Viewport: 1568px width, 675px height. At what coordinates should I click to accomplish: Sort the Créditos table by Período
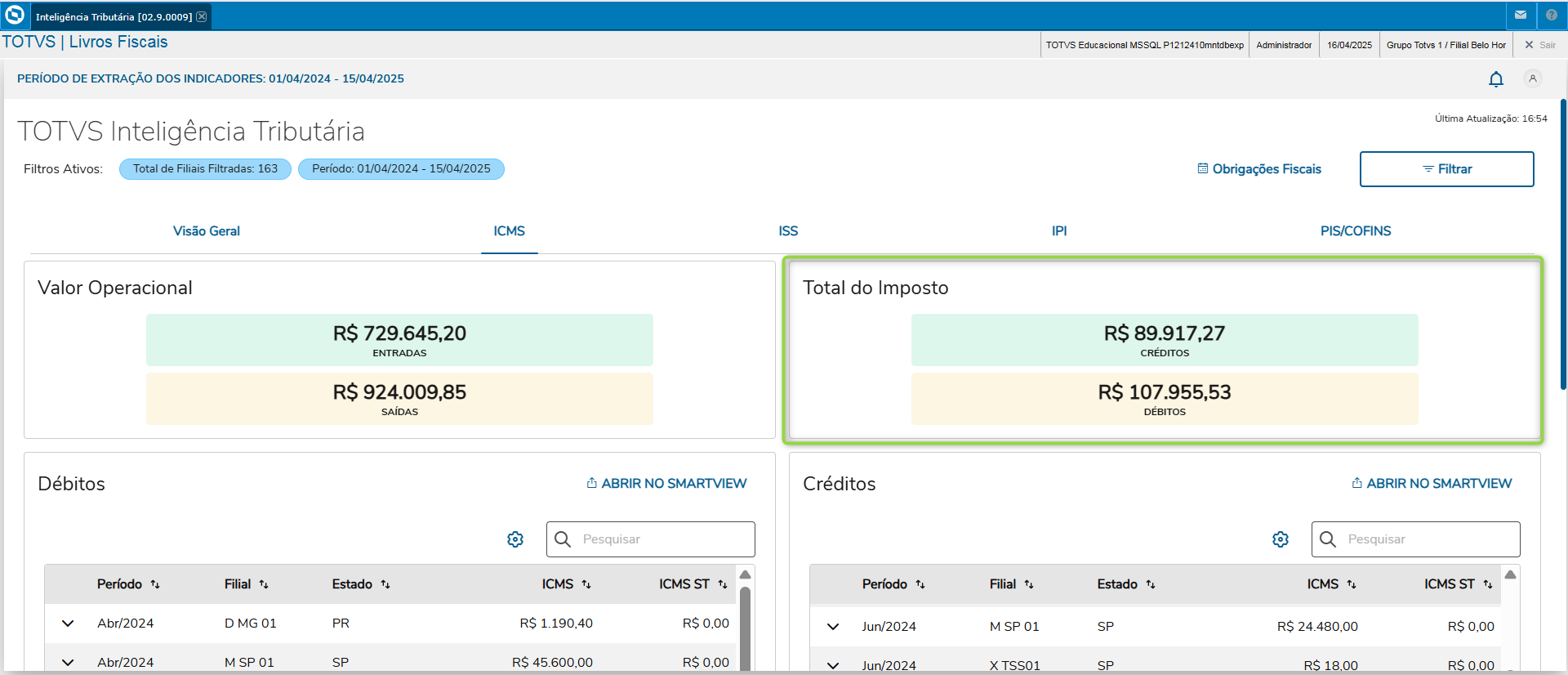pos(920,584)
